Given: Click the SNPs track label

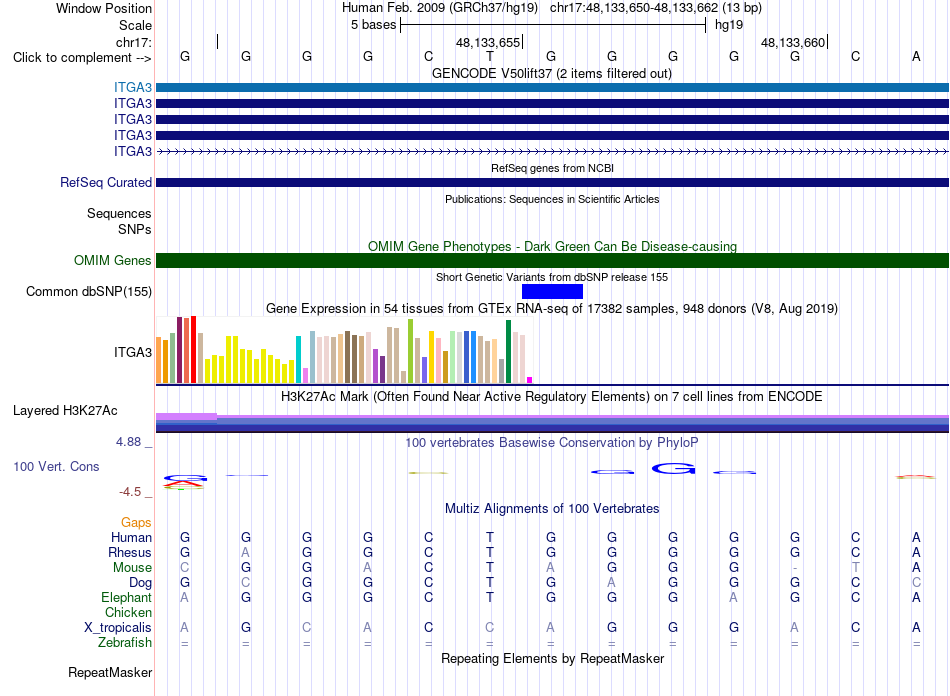Looking at the screenshot, I should (135, 230).
